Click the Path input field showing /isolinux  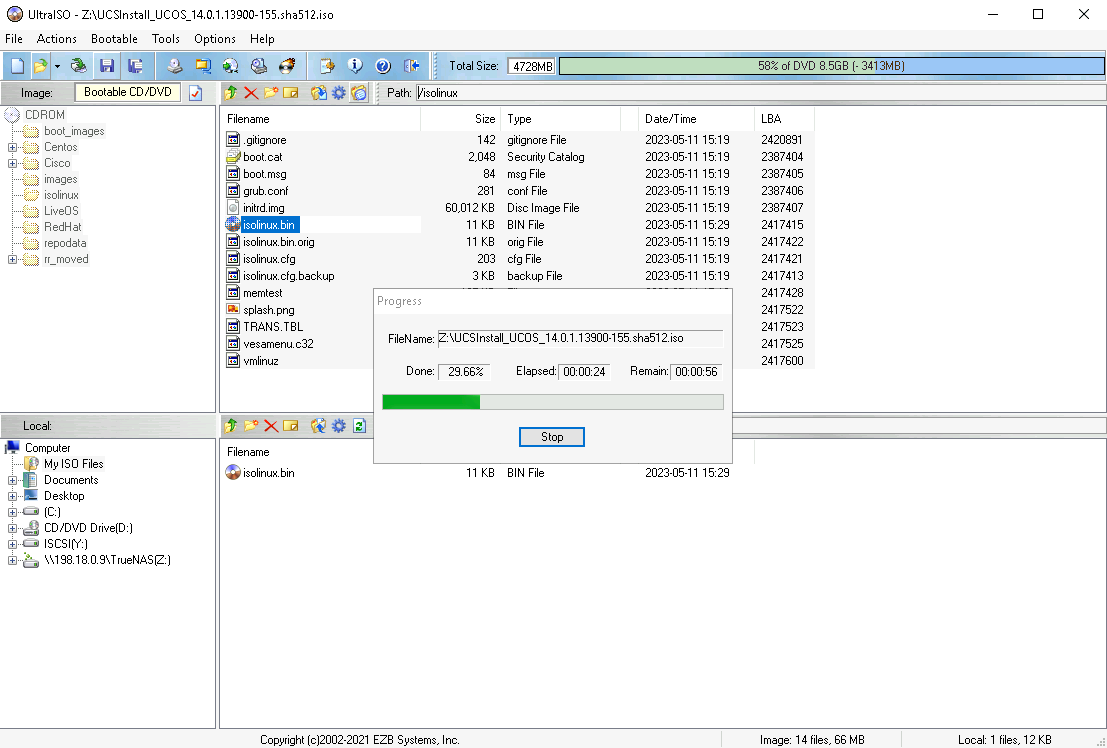(760, 93)
